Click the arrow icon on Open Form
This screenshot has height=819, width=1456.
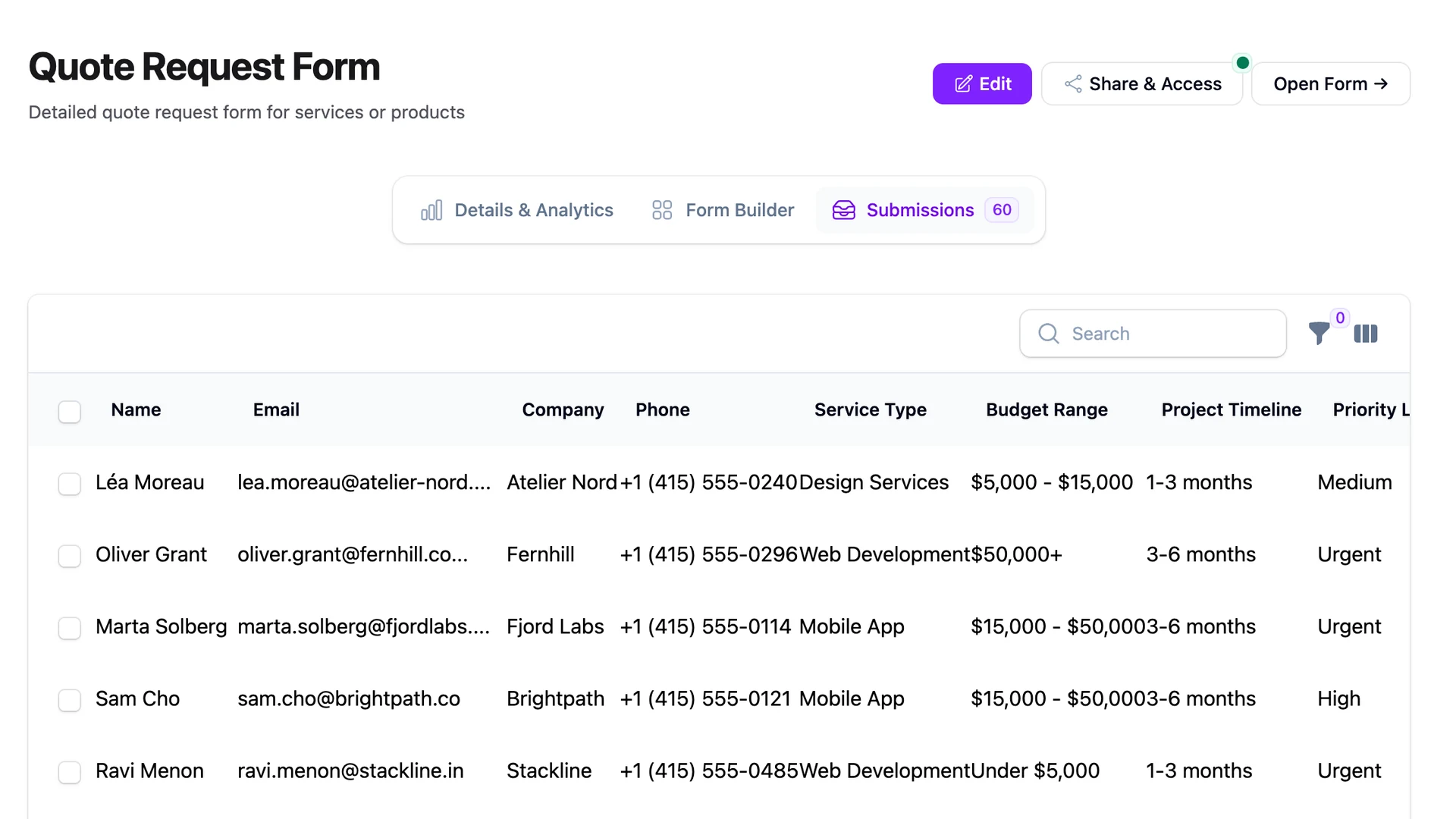[x=1381, y=83]
